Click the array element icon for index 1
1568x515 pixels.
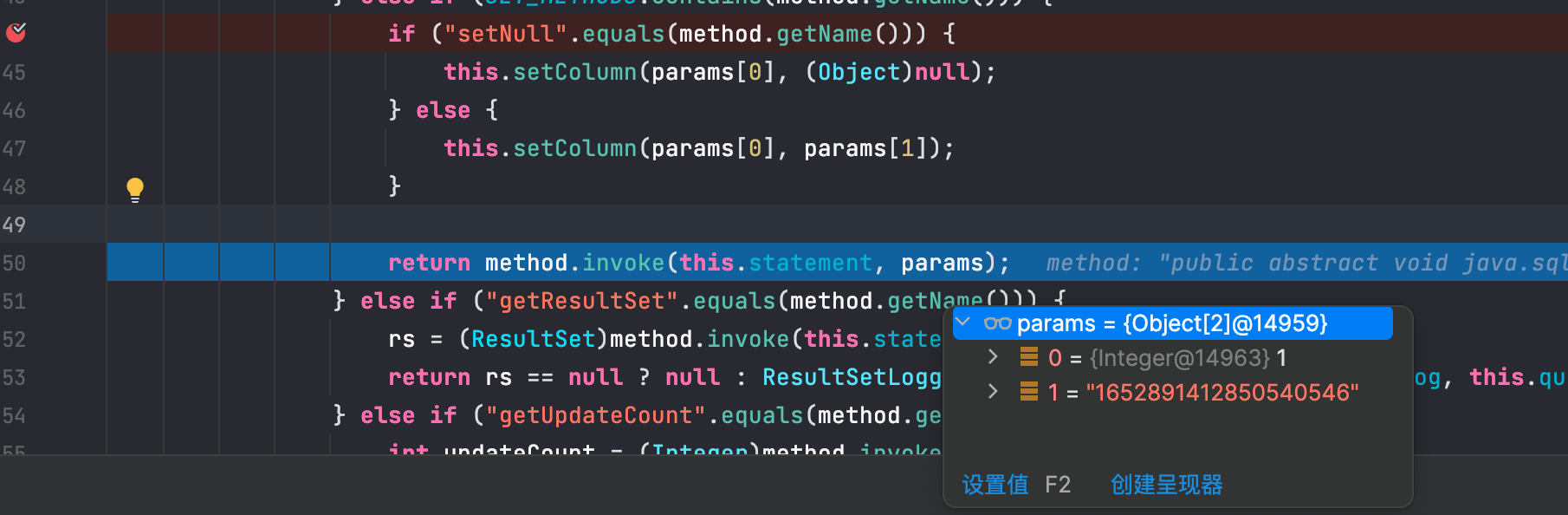coord(1029,392)
